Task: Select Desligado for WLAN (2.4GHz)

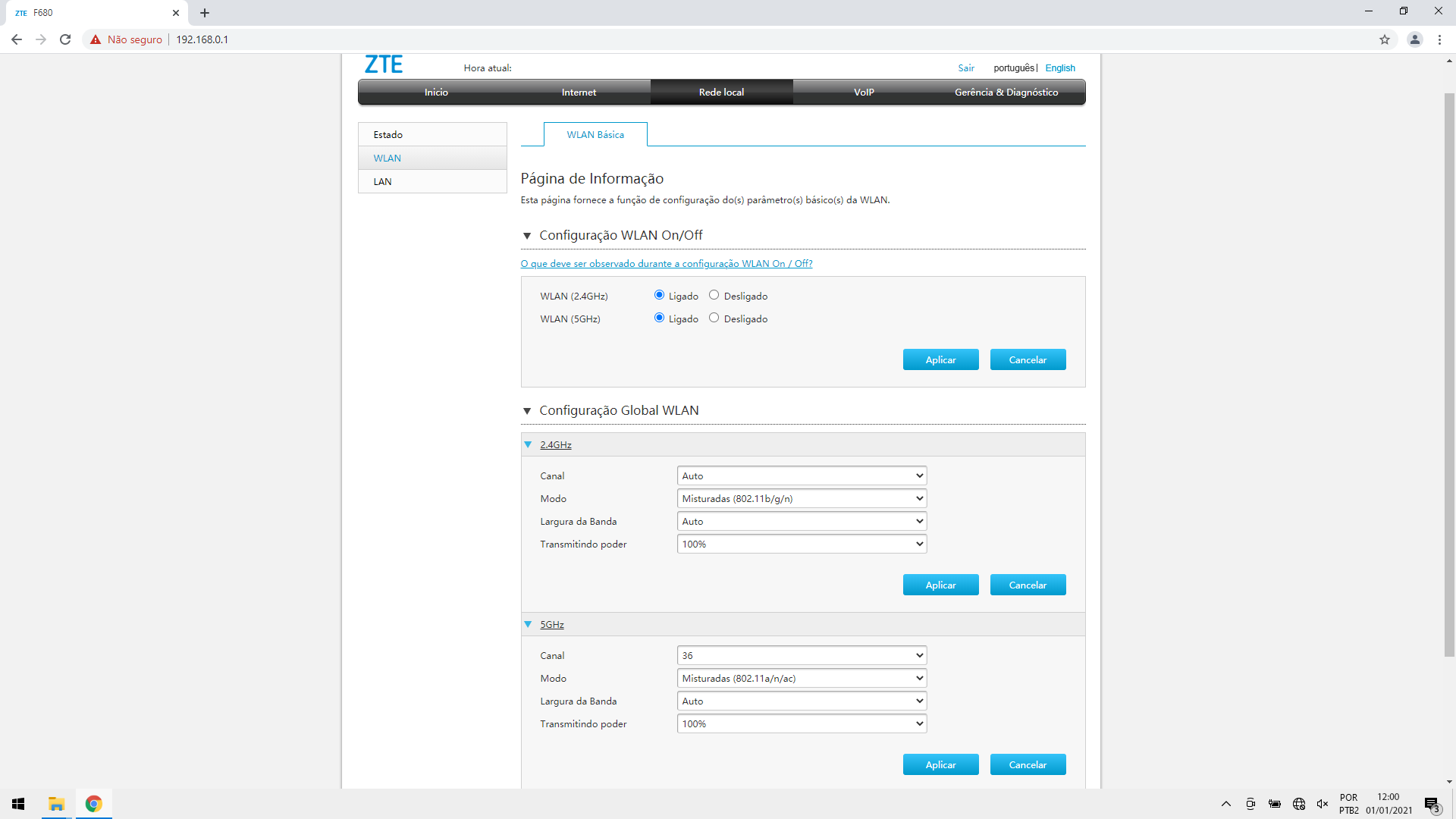Action: coord(714,295)
